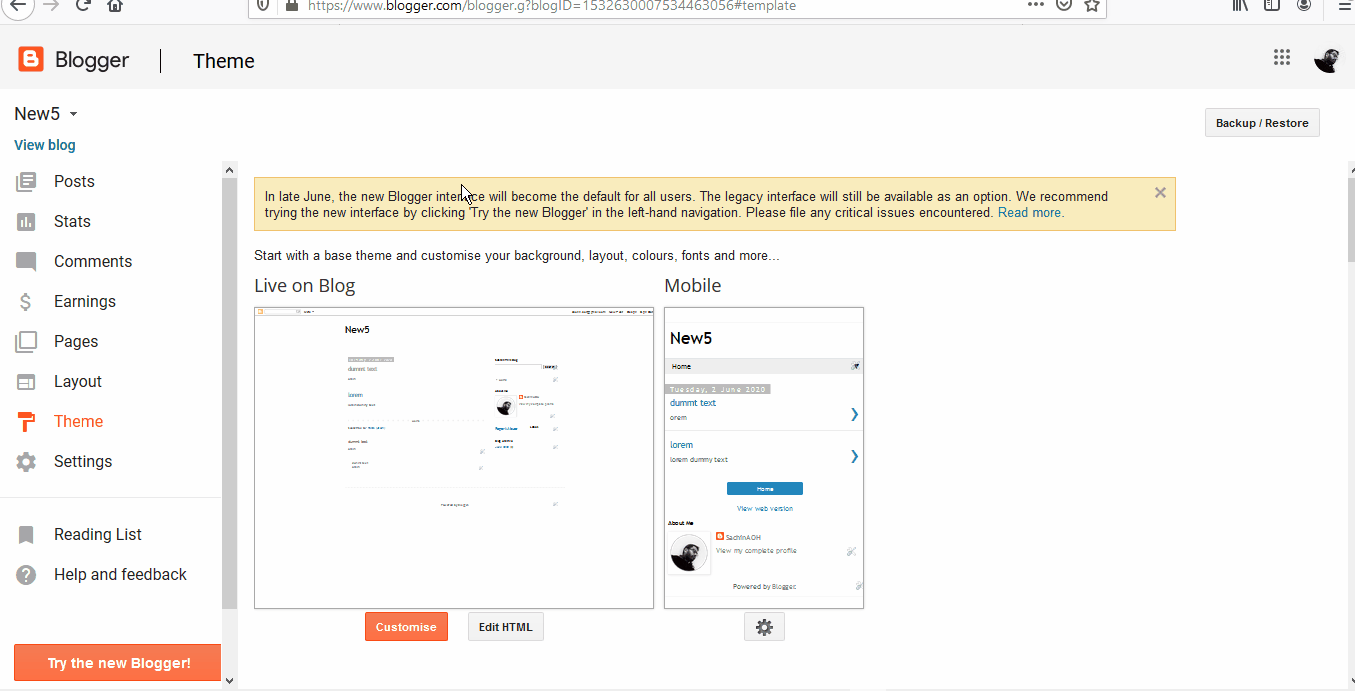The width and height of the screenshot is (1355, 691).
Task: Dismiss the yellow notification banner
Action: pos(1160,192)
